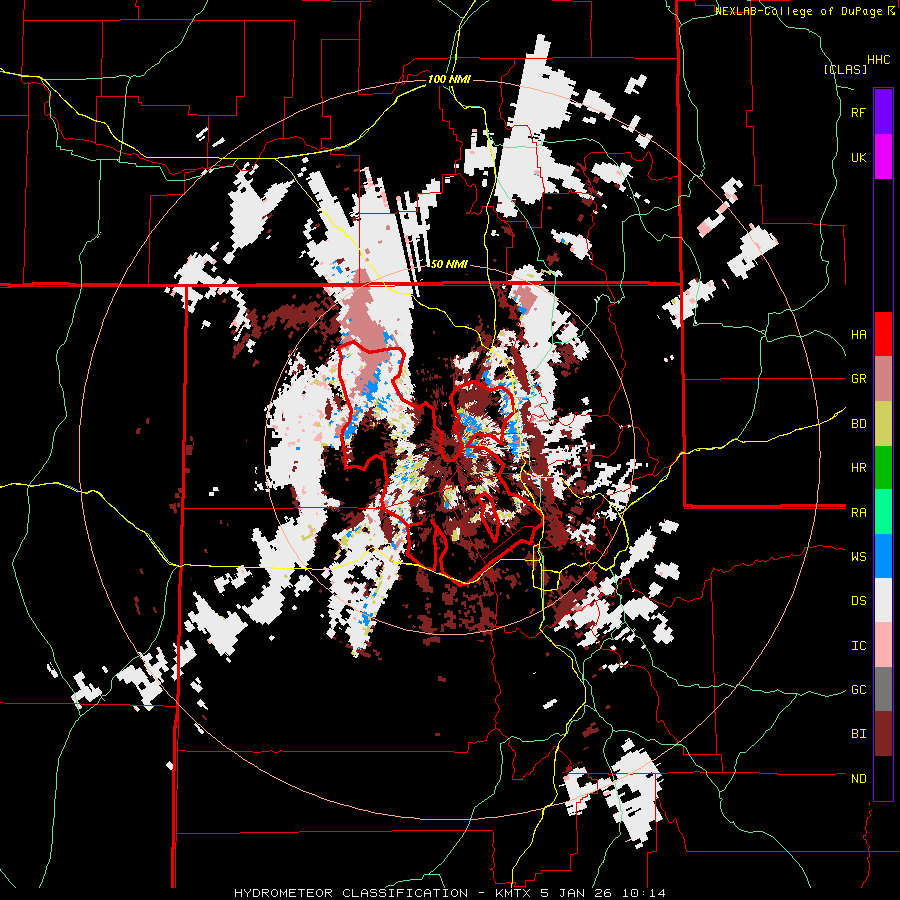Click the BD legend label
Image resolution: width=900 pixels, height=900 pixels.
(x=858, y=424)
